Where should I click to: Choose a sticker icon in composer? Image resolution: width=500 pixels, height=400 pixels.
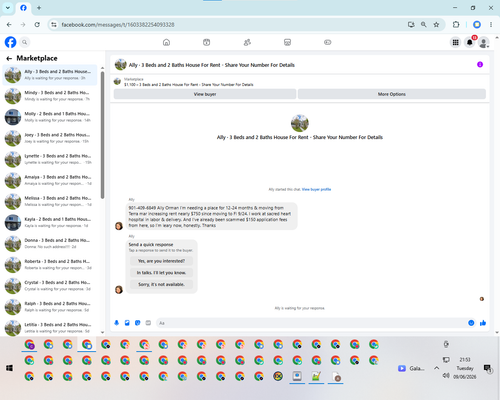coord(138,323)
